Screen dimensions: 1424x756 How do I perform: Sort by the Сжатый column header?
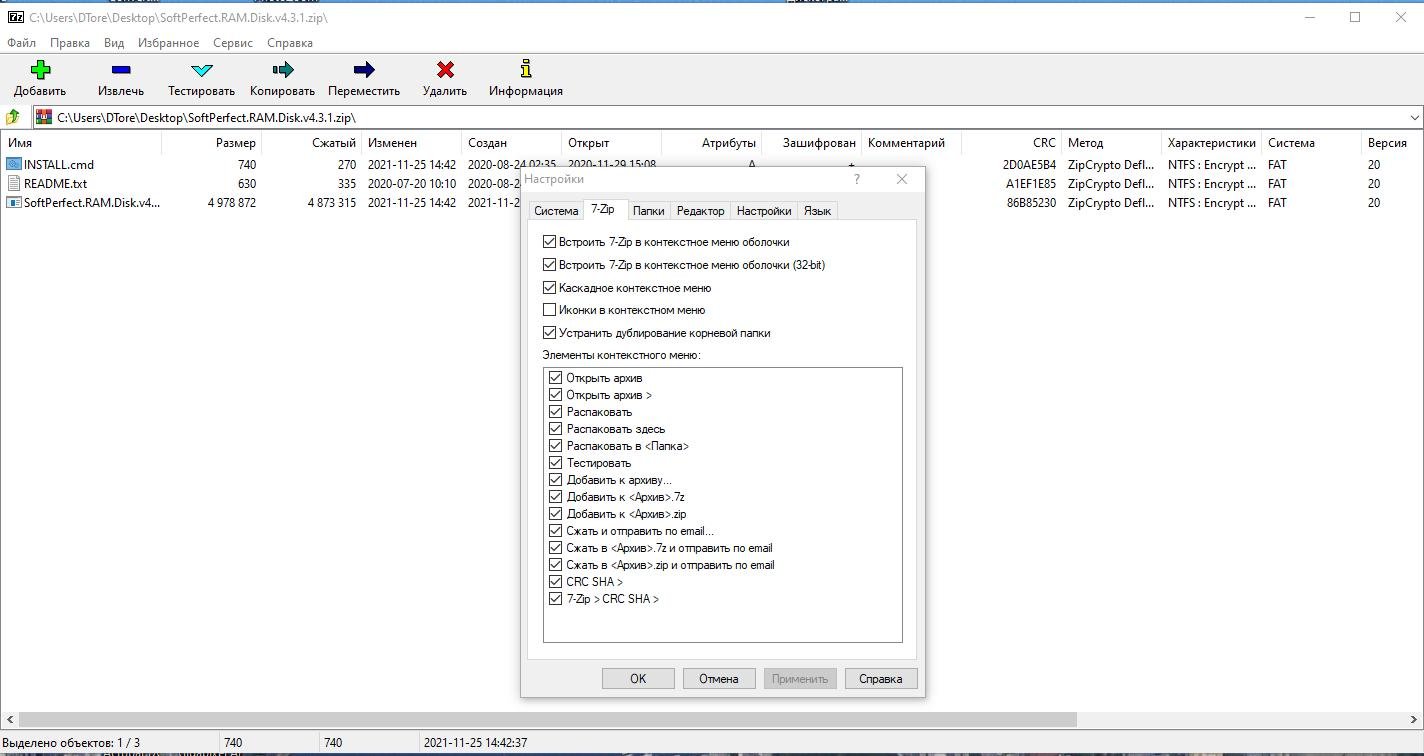[x=311, y=143]
